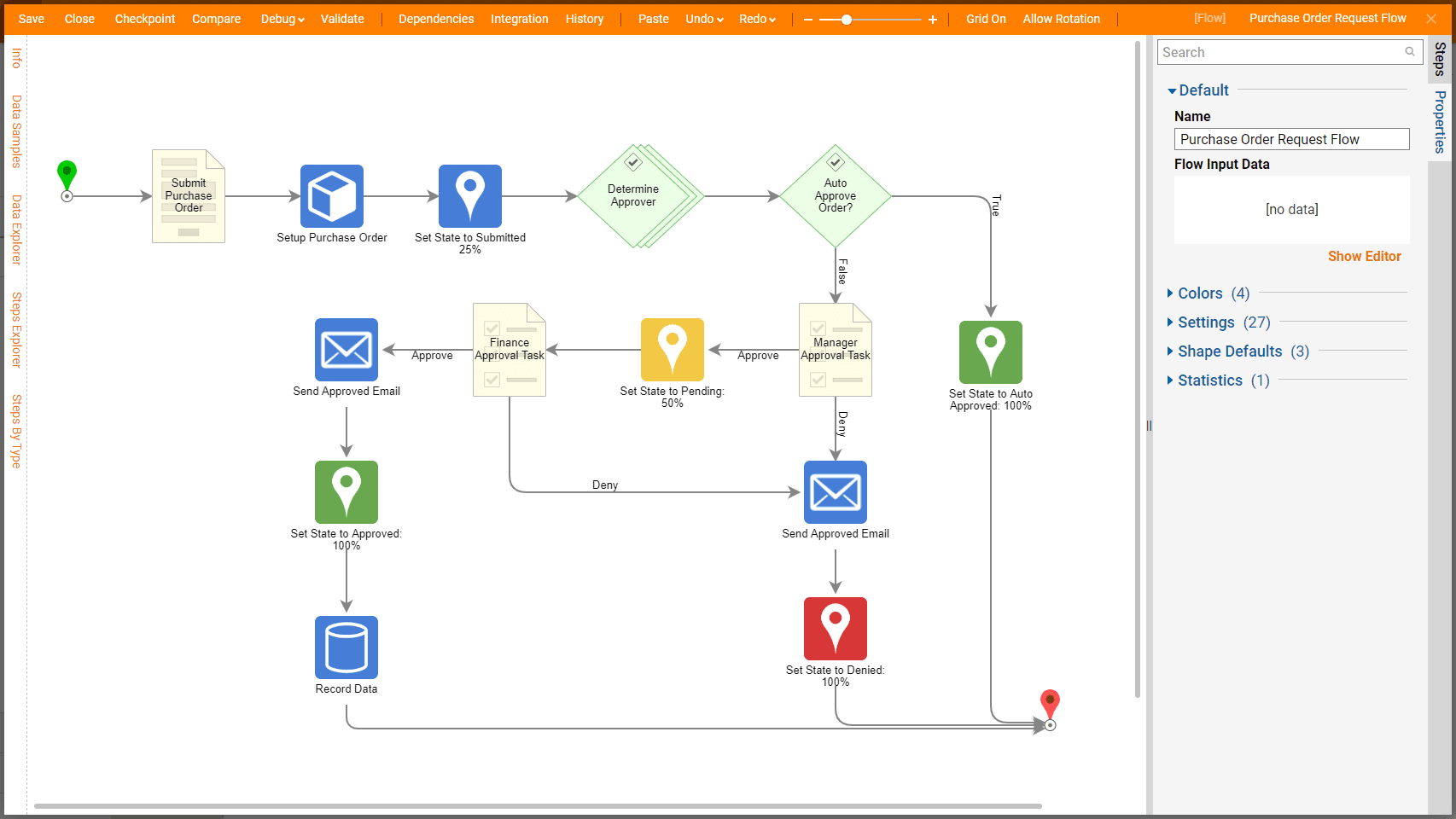Toggle Grid On in the toolbar
This screenshot has width=1456, height=819.
(x=986, y=19)
